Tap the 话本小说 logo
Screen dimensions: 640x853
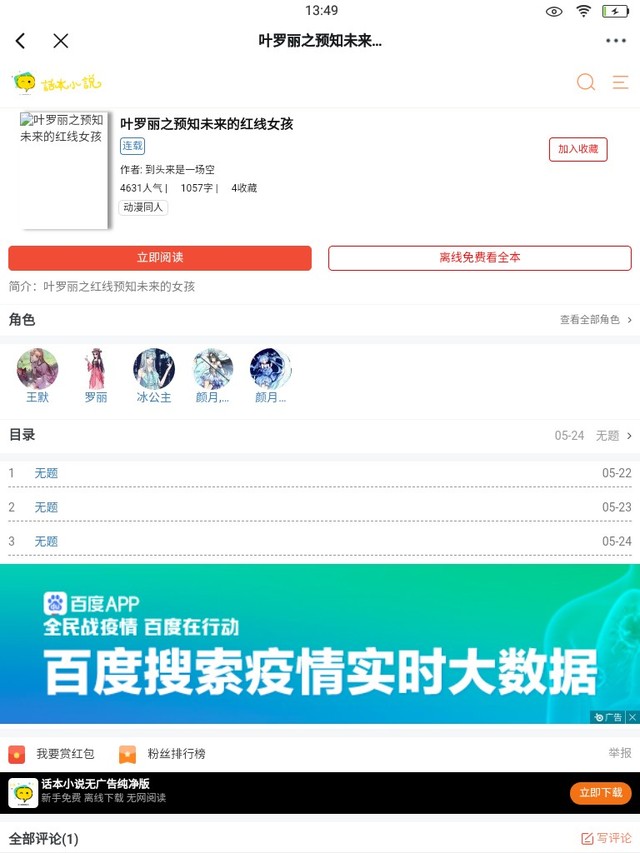click(x=57, y=83)
